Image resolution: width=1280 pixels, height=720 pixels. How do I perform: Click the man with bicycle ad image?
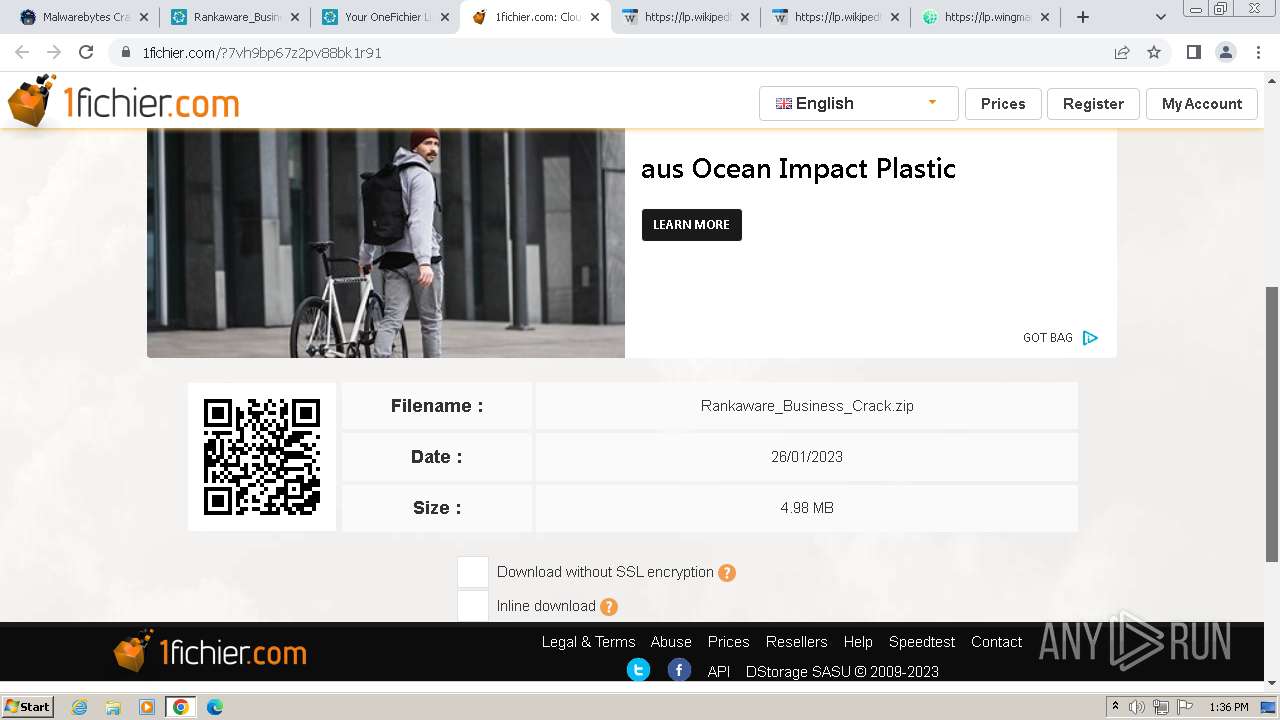click(x=386, y=243)
